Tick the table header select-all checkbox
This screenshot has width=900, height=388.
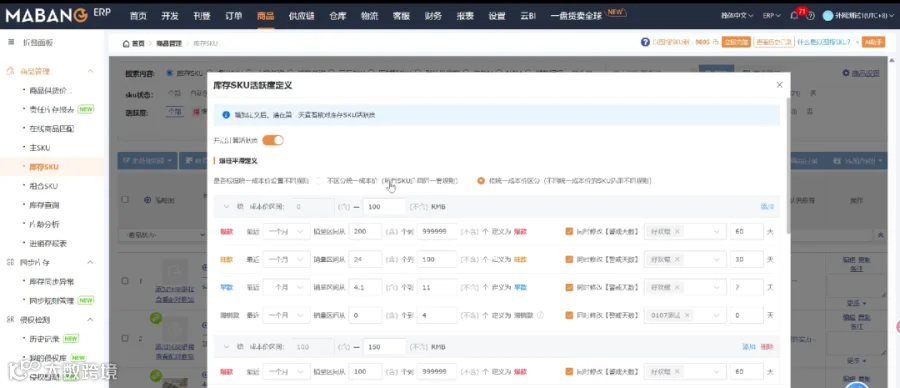(x=125, y=200)
